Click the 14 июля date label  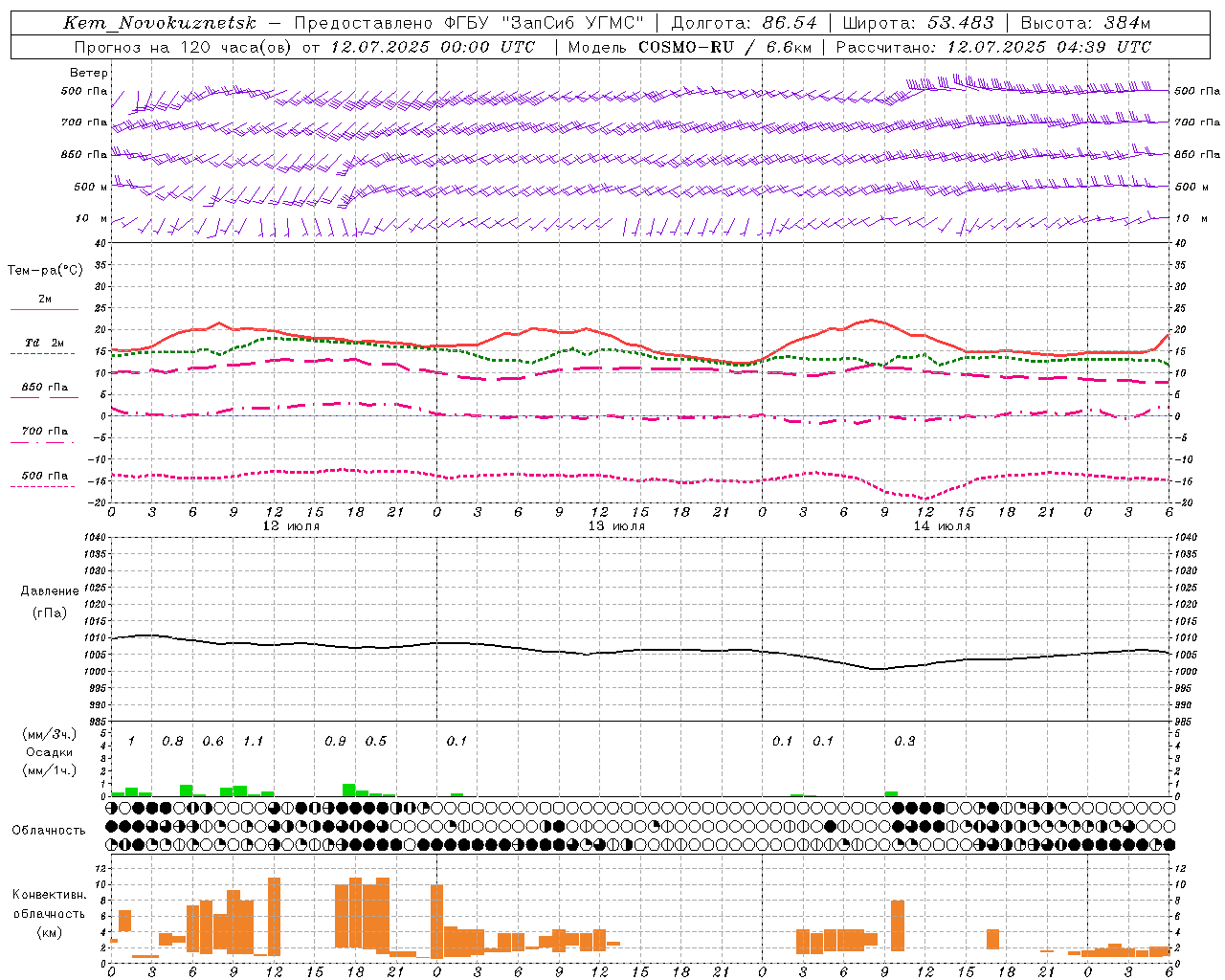coord(942,526)
